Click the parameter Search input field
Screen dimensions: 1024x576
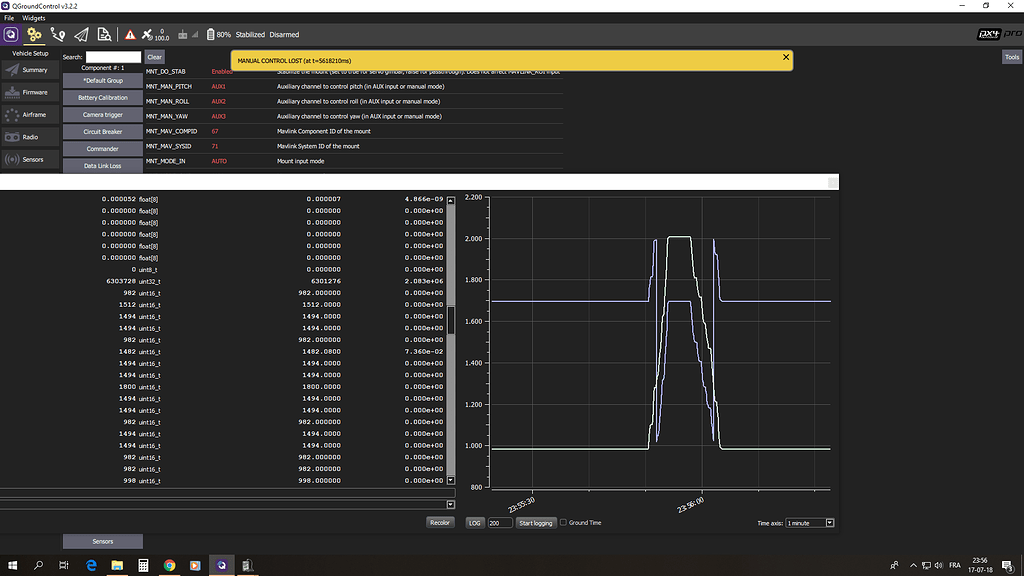[113, 57]
